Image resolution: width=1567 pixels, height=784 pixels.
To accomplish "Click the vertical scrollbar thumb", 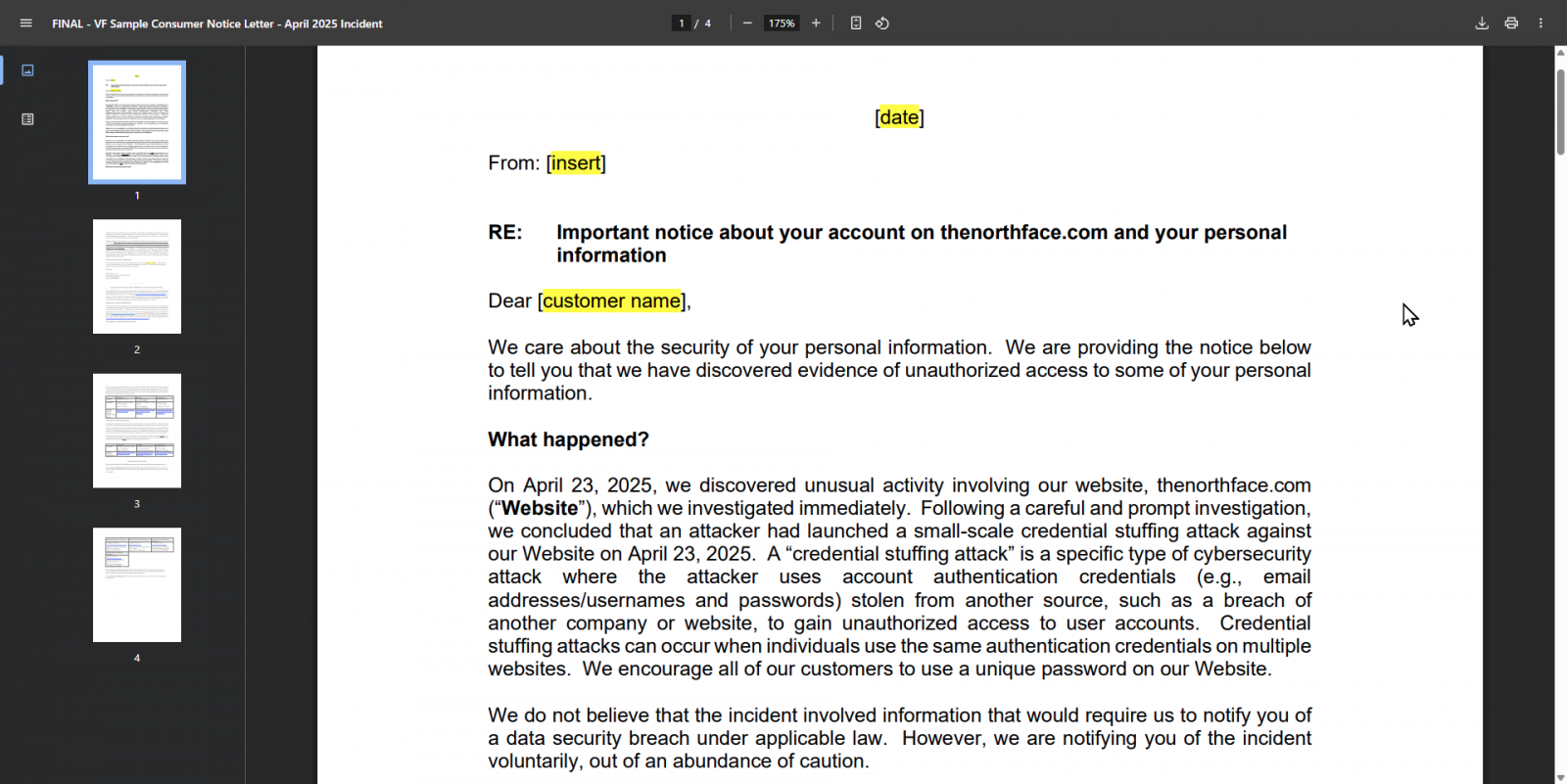I will tap(1560, 113).
